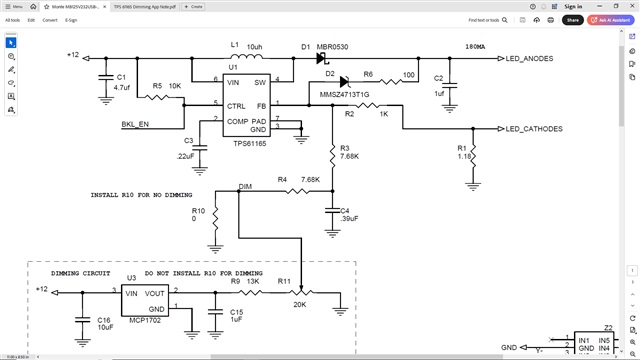Click the DIM net label

tap(245, 187)
